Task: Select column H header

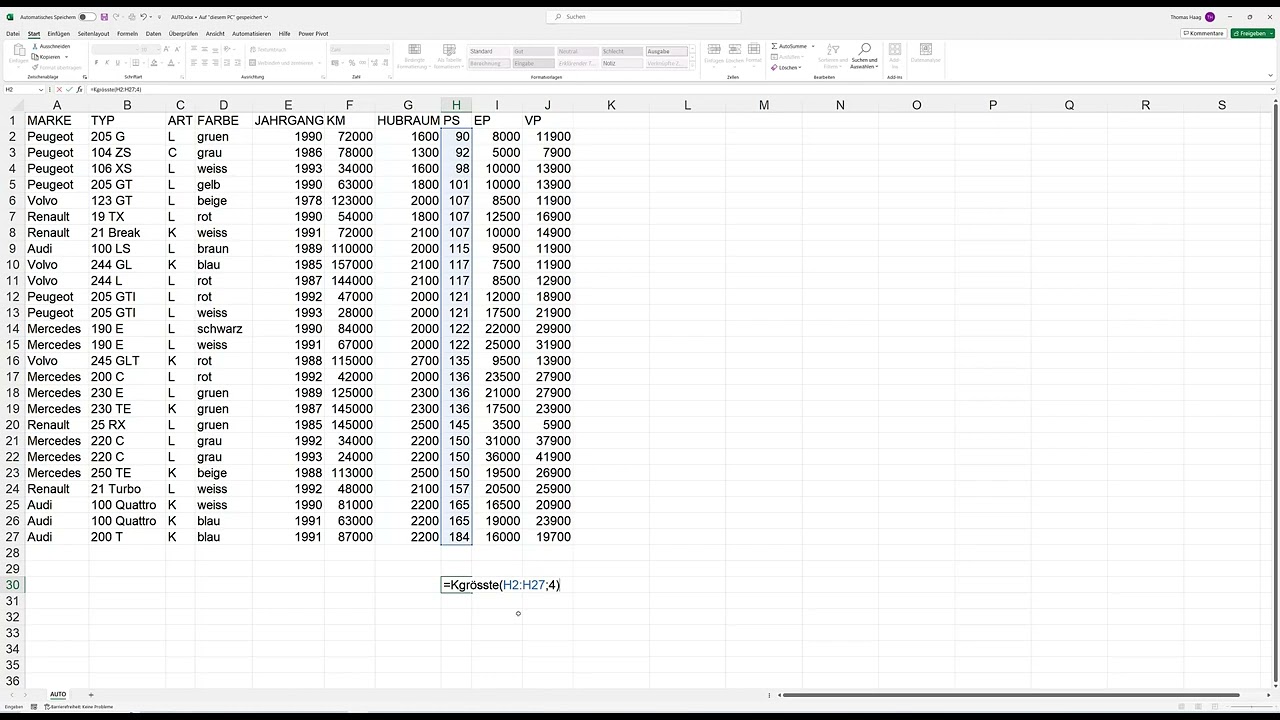Action: 456,105
